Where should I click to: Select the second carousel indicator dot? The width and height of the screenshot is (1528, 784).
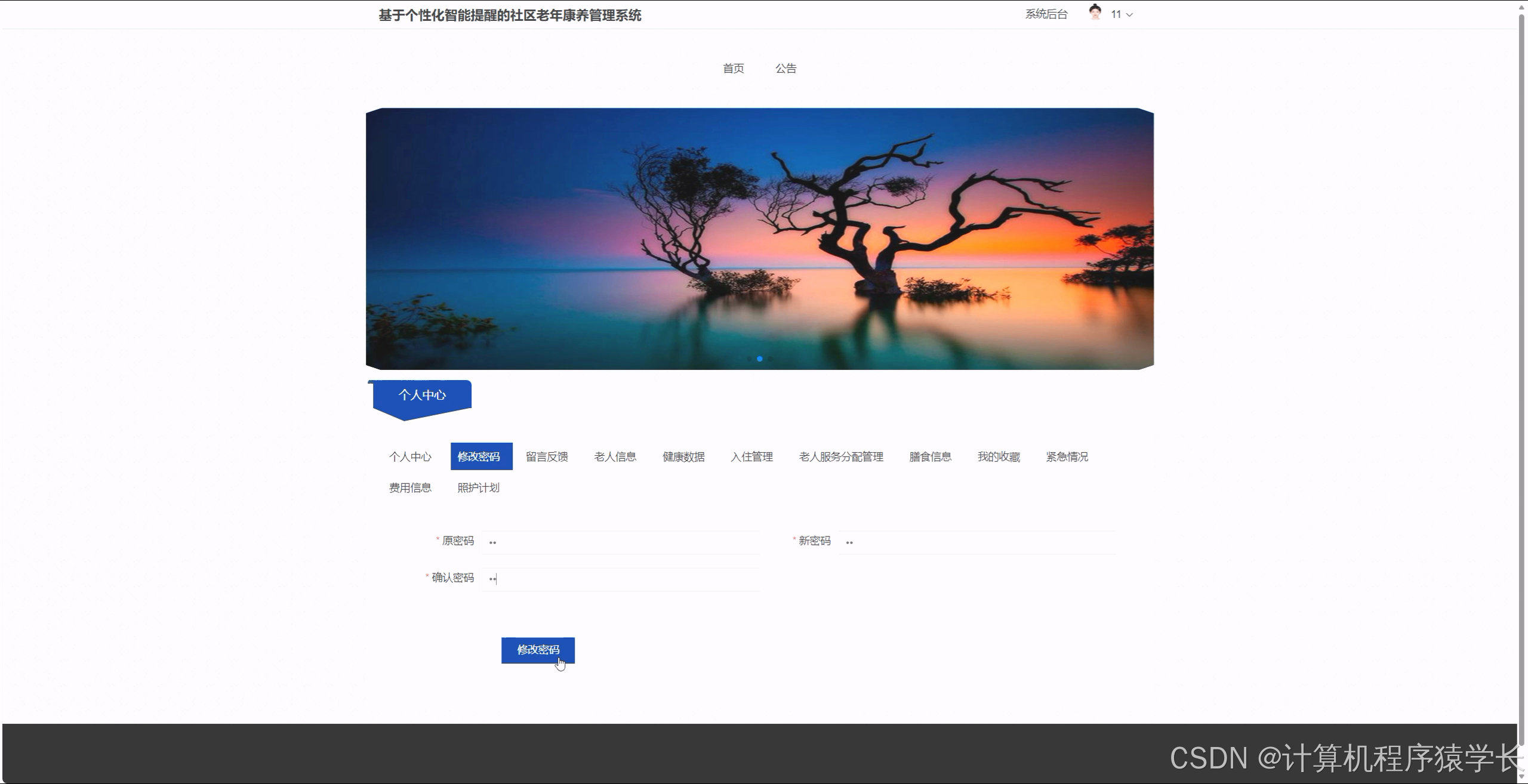click(759, 359)
